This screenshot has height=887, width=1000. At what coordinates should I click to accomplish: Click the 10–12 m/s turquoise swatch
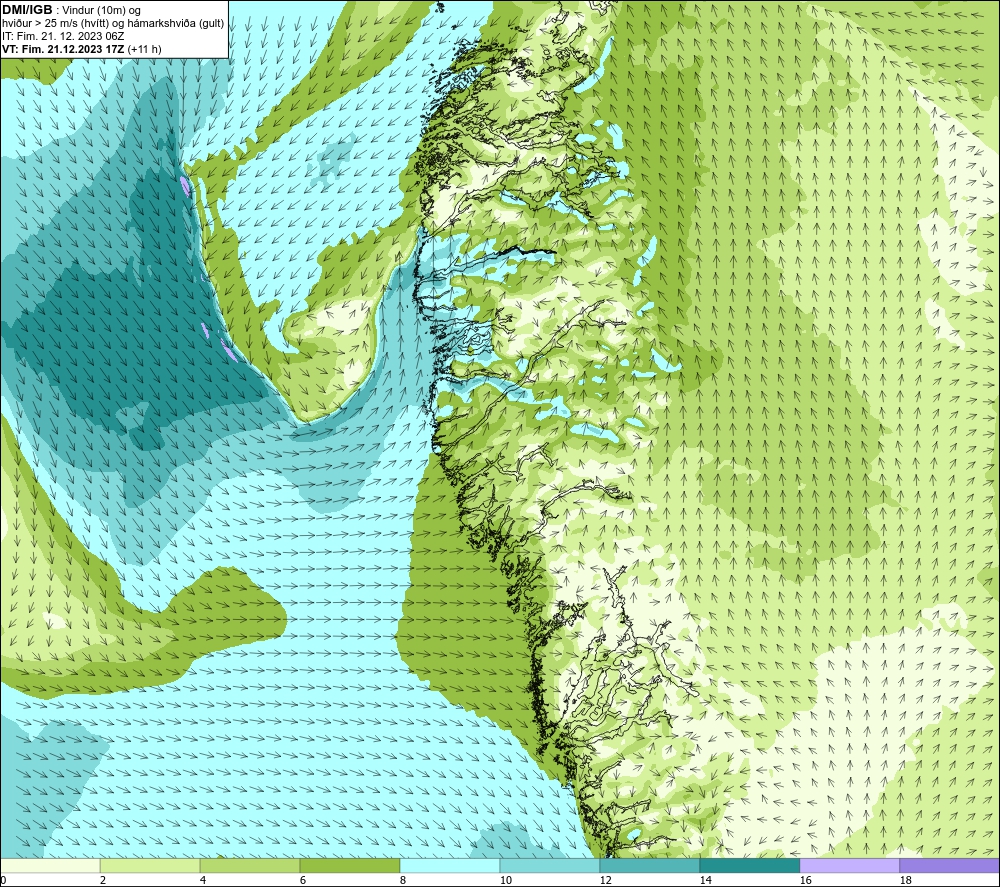tap(550, 866)
